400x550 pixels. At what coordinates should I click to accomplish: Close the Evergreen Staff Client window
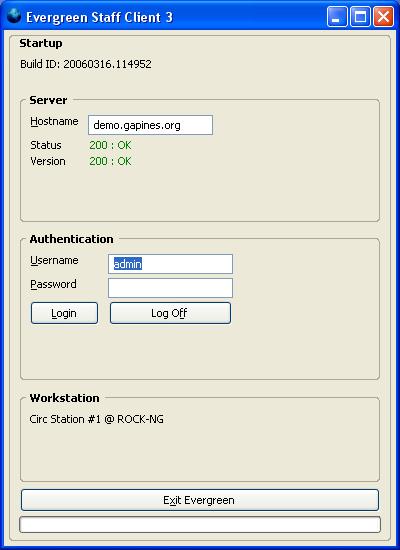pyautogui.click(x=384, y=17)
